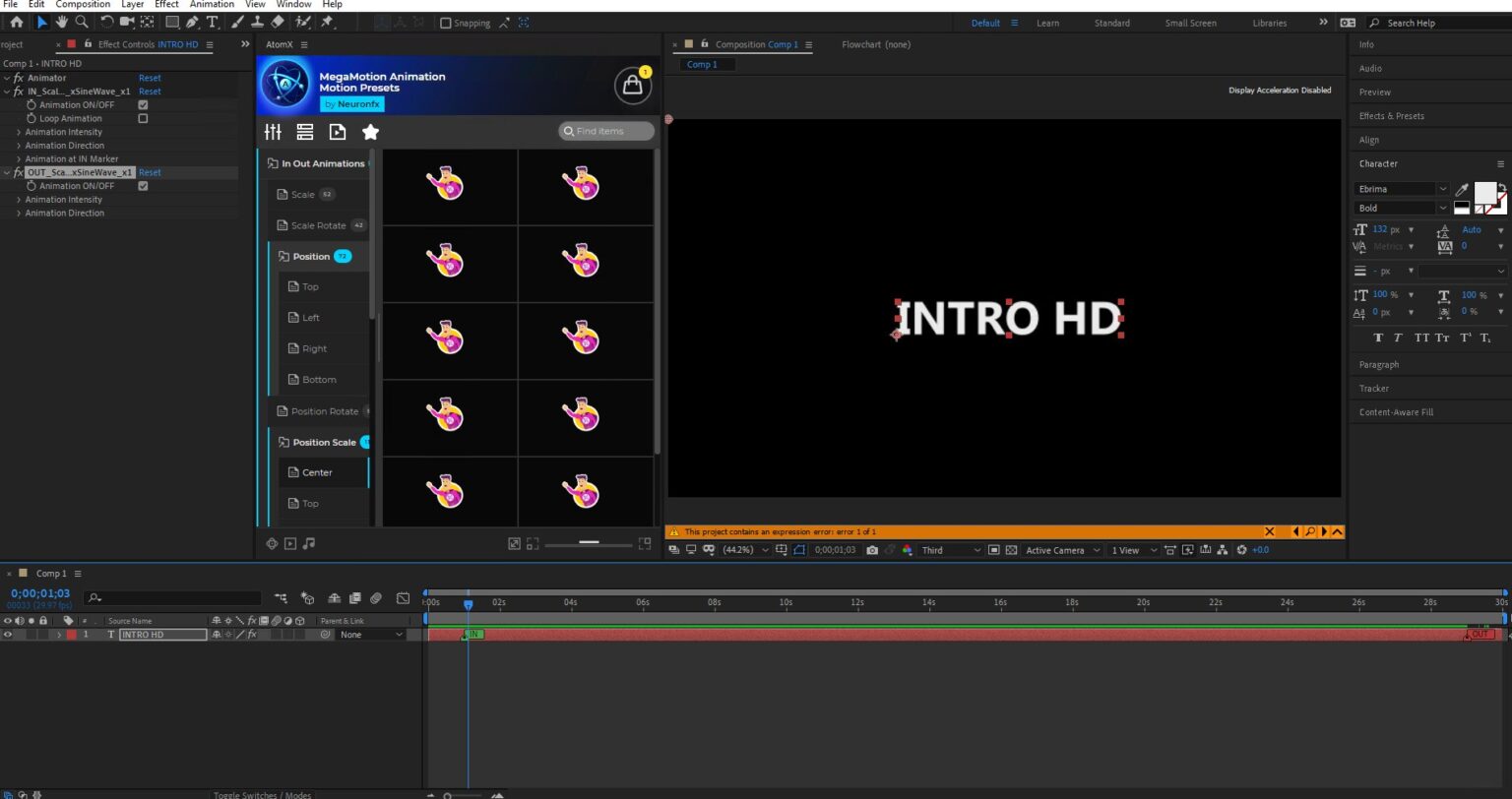Open magnification 44.2% dropdown
The width and height of the screenshot is (1512, 799).
coord(745,550)
